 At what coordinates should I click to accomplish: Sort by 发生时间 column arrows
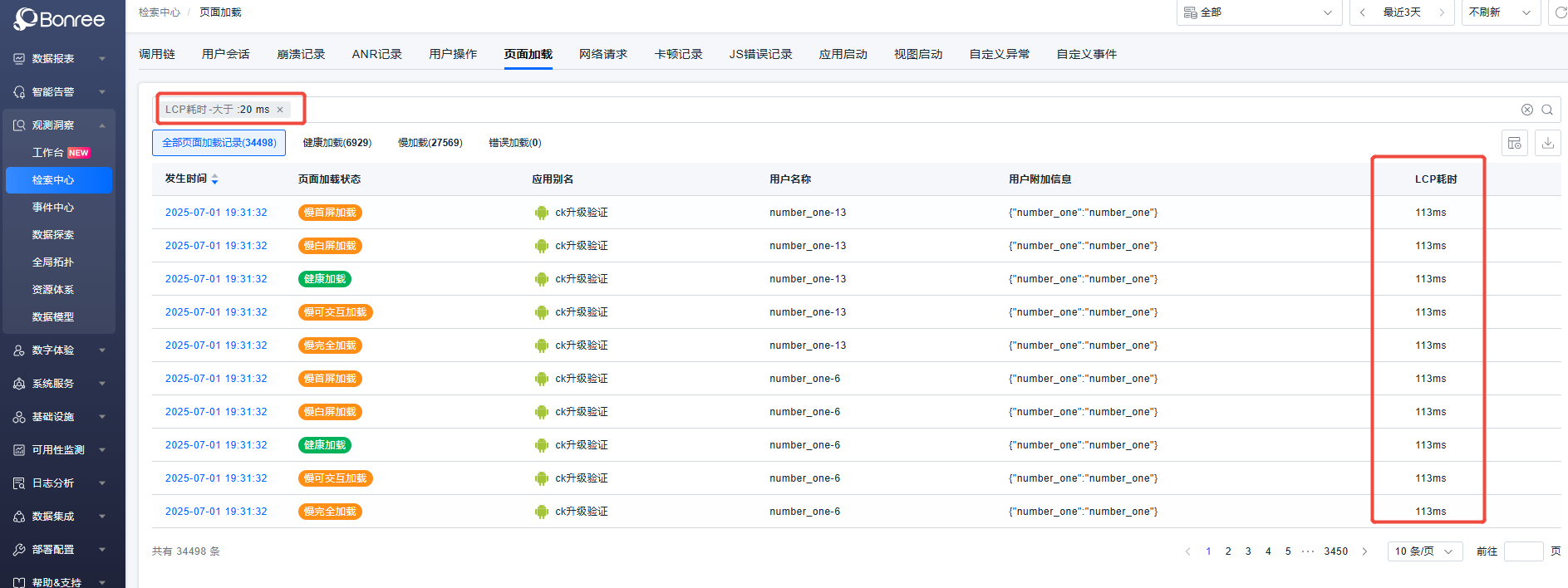(x=215, y=179)
